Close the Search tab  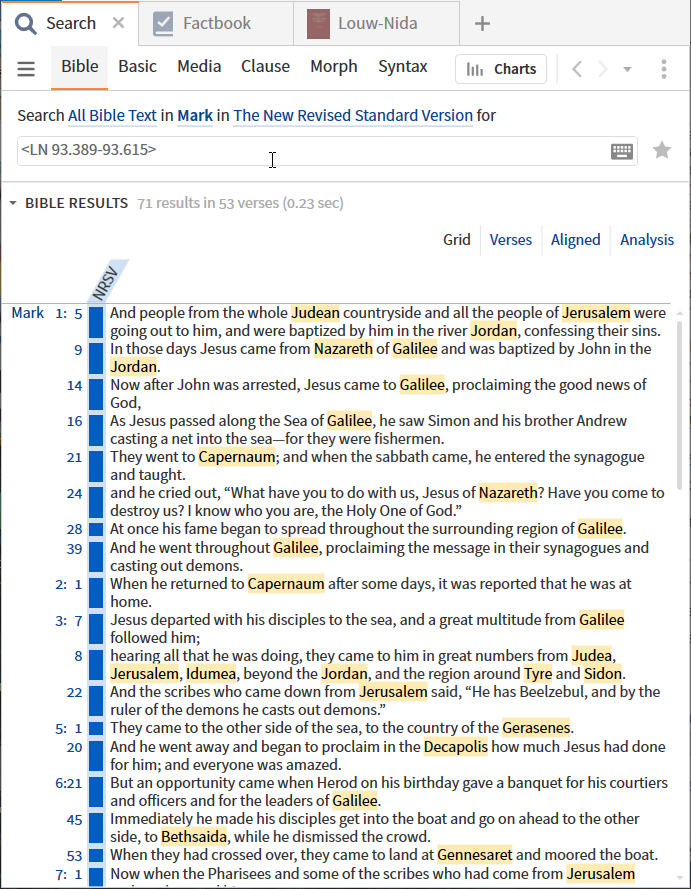pos(118,23)
